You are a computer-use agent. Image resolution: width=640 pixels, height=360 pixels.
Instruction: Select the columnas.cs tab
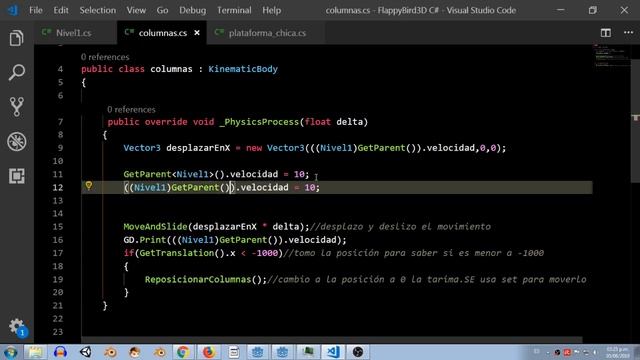162,33
